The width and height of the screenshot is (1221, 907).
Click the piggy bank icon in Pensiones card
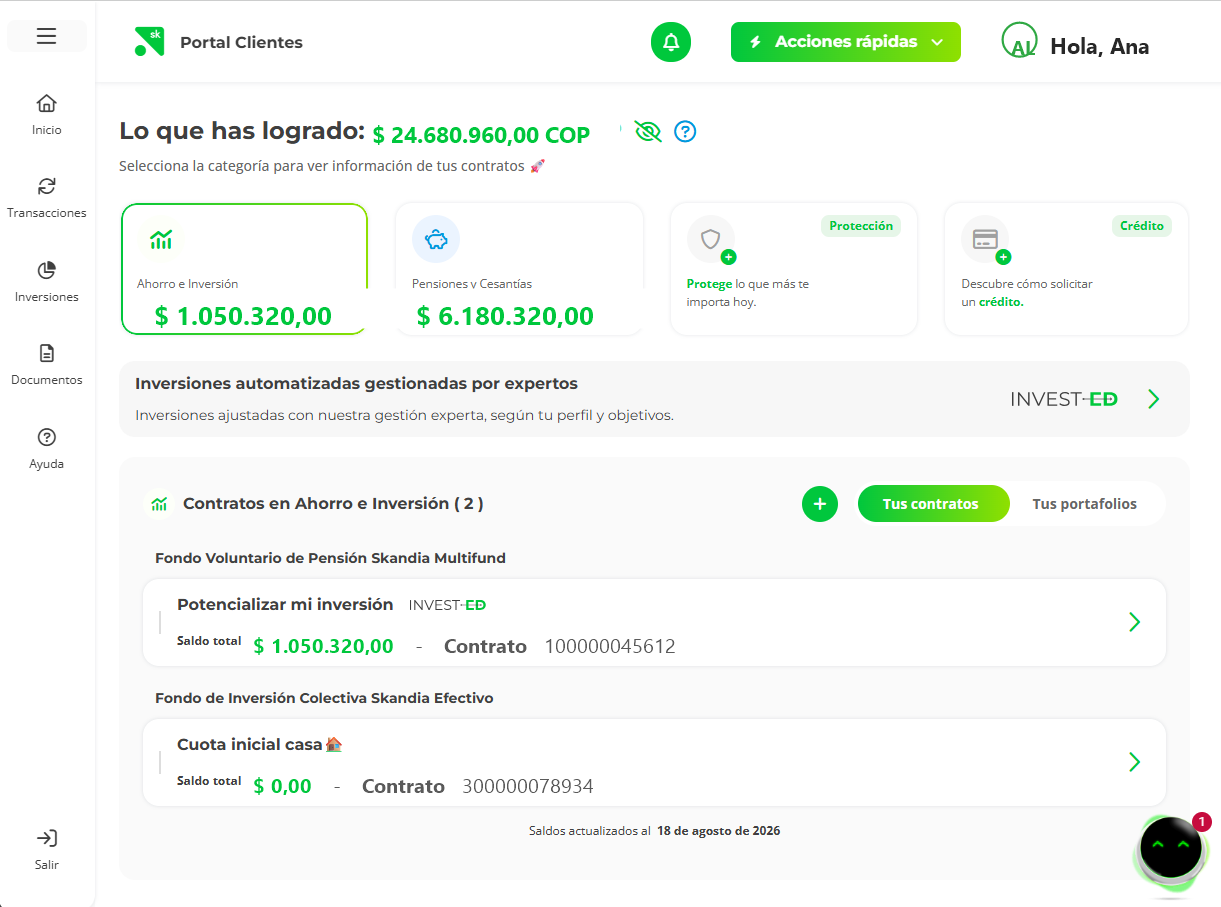point(436,239)
